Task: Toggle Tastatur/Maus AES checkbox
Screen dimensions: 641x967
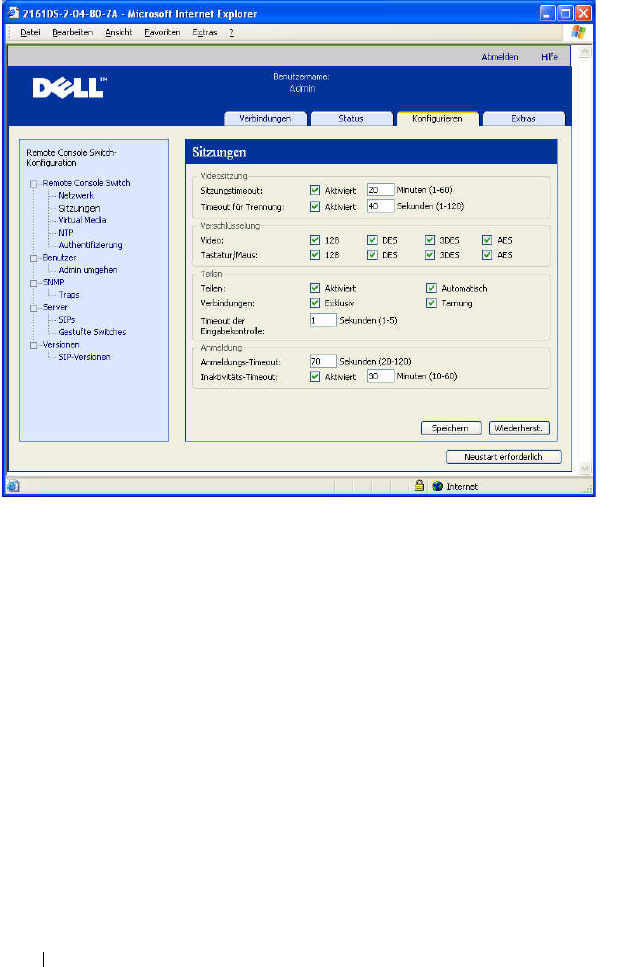Action: coord(487,255)
